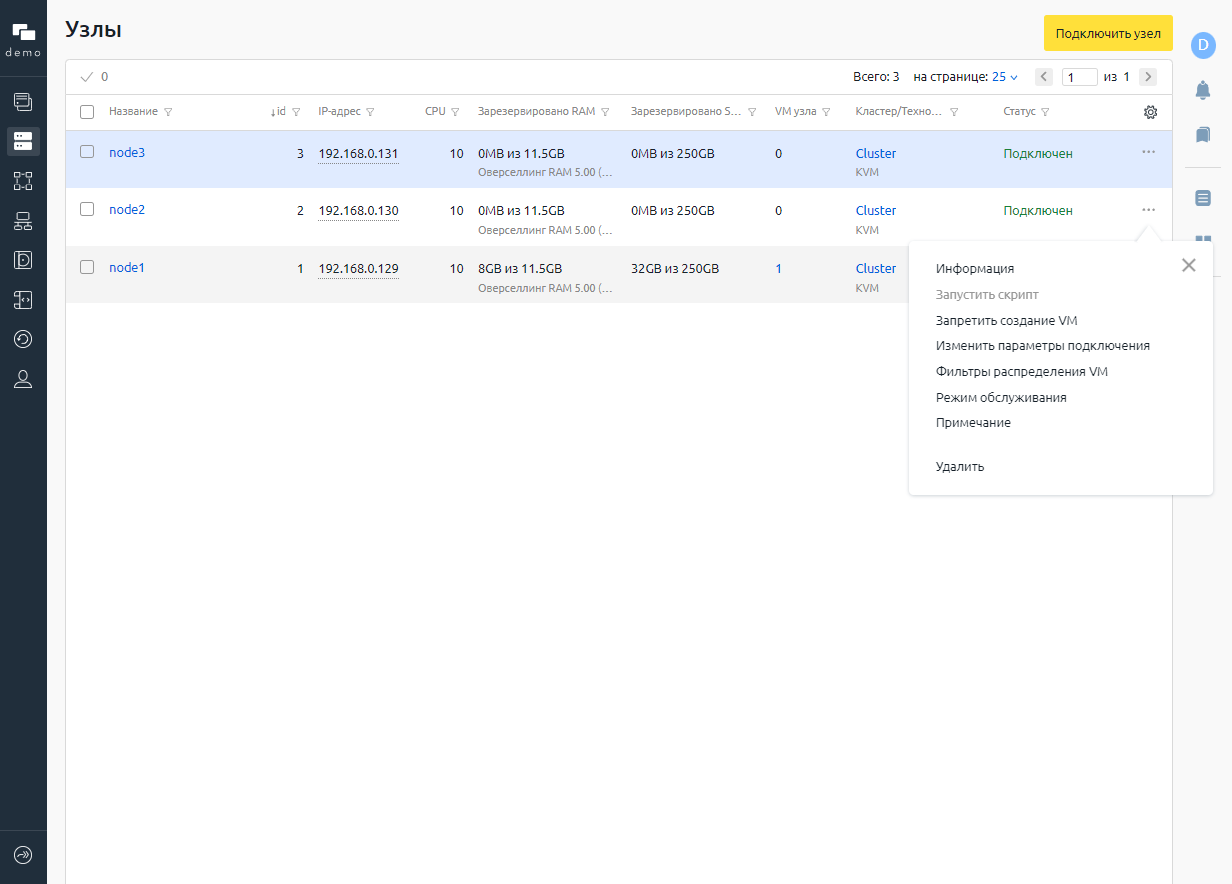The image size is (1232, 884).
Task: Open the virtual machines sidebar icon
Action: (23, 101)
